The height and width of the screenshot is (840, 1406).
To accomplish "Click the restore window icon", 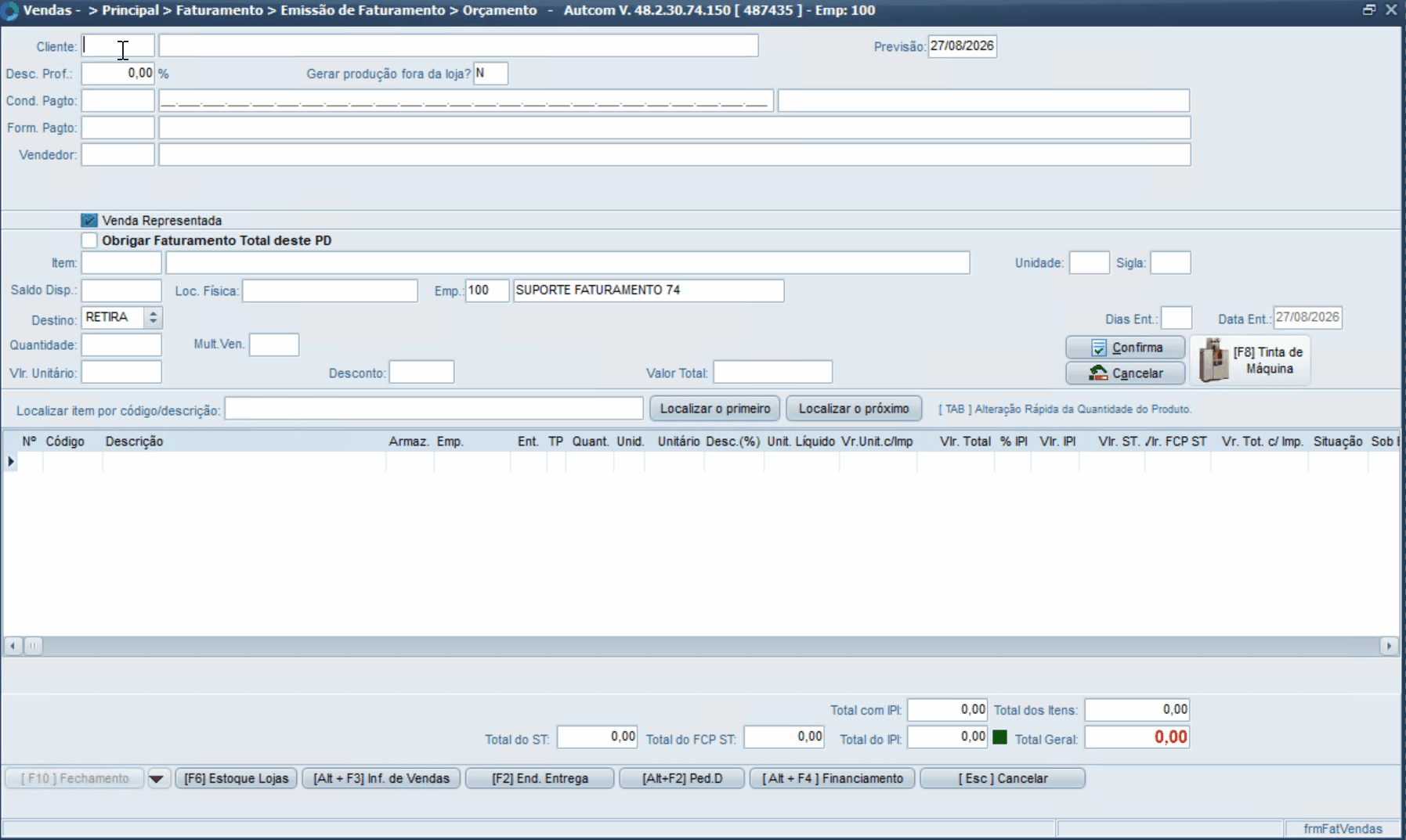I will 1368,10.
